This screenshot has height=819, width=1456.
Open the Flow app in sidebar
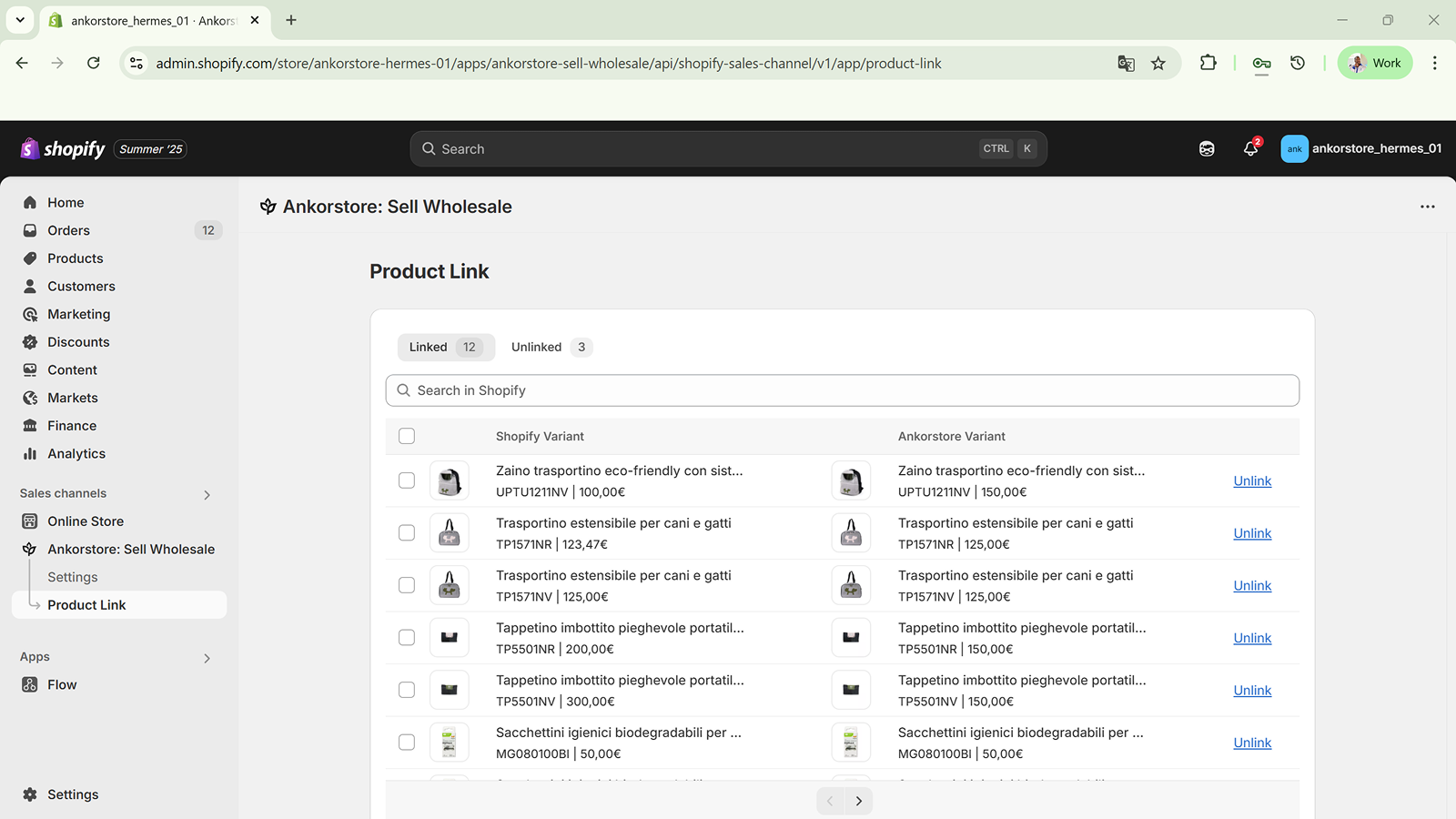tap(62, 684)
